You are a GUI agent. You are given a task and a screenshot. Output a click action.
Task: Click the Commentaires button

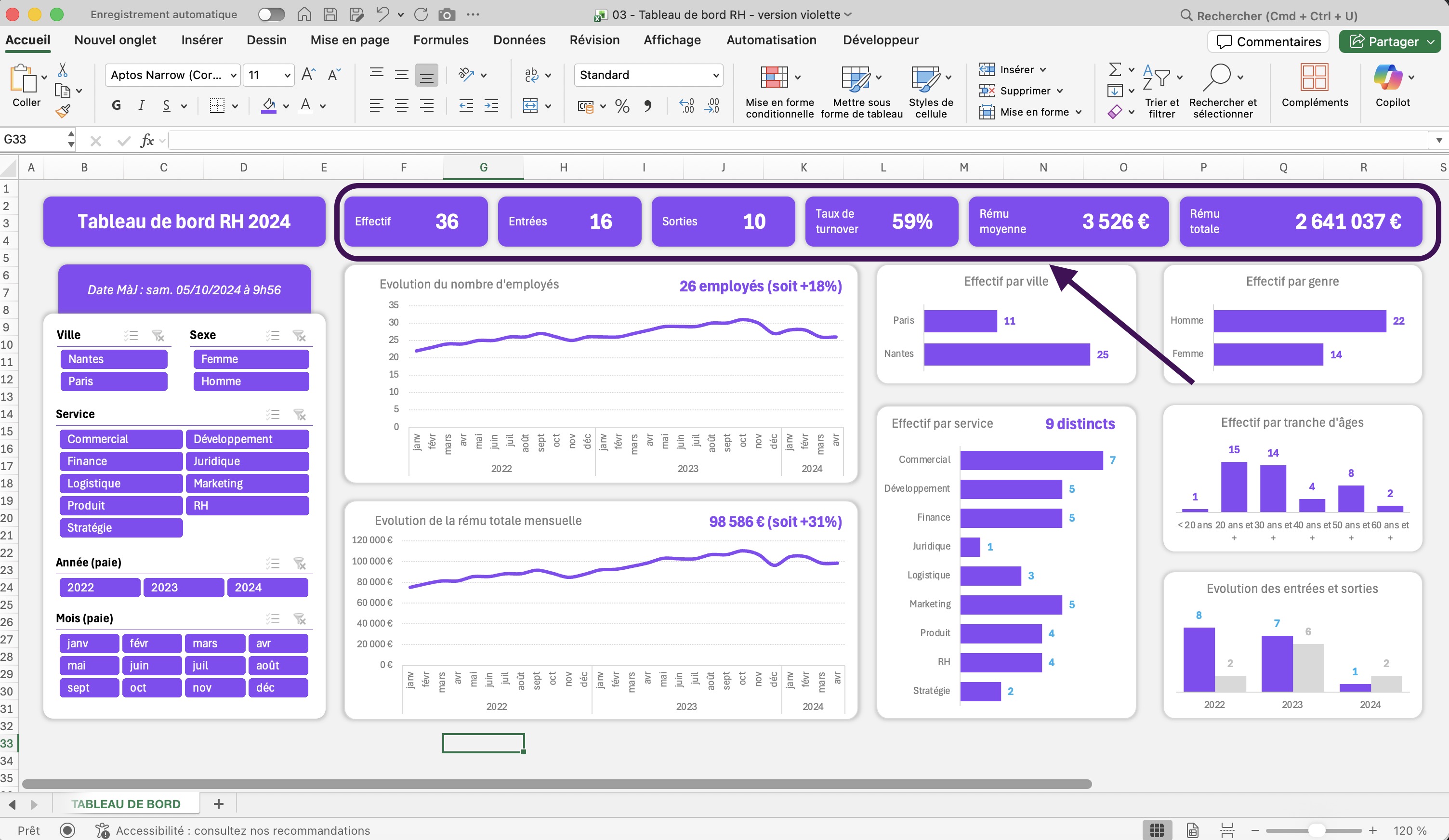pos(1268,41)
